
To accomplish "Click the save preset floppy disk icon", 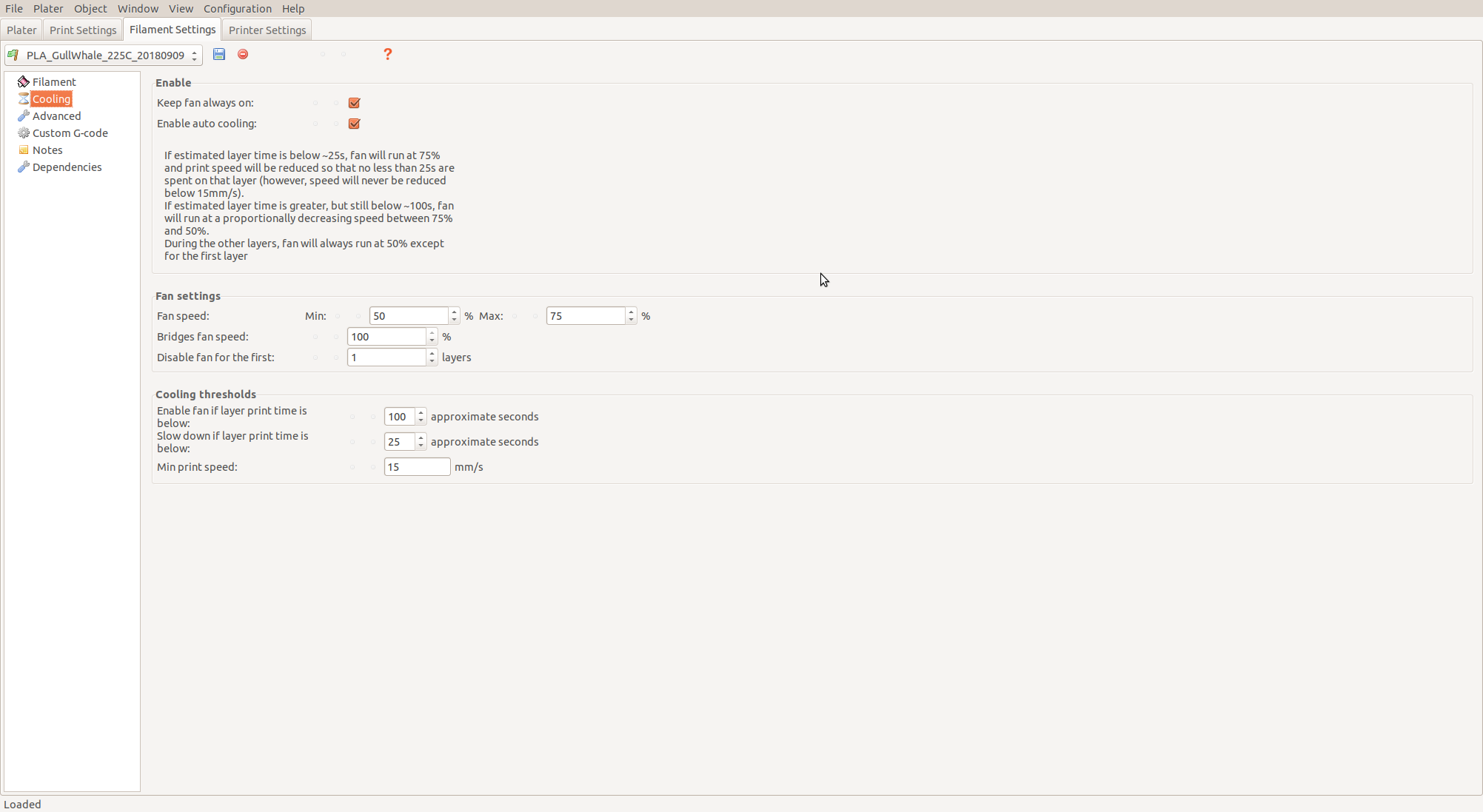I will [219, 54].
